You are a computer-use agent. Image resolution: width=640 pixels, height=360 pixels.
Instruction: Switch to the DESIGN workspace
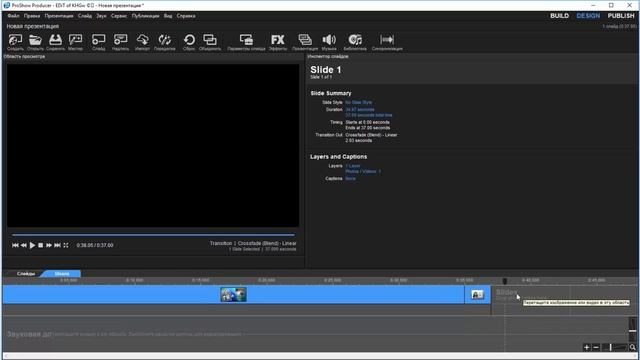coord(588,16)
